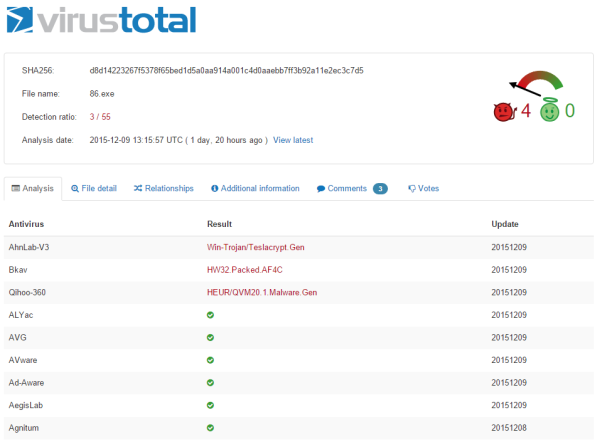The height and width of the screenshot is (442, 600).
Task: Click the AegisLab antivirus name
Action: (x=26, y=405)
